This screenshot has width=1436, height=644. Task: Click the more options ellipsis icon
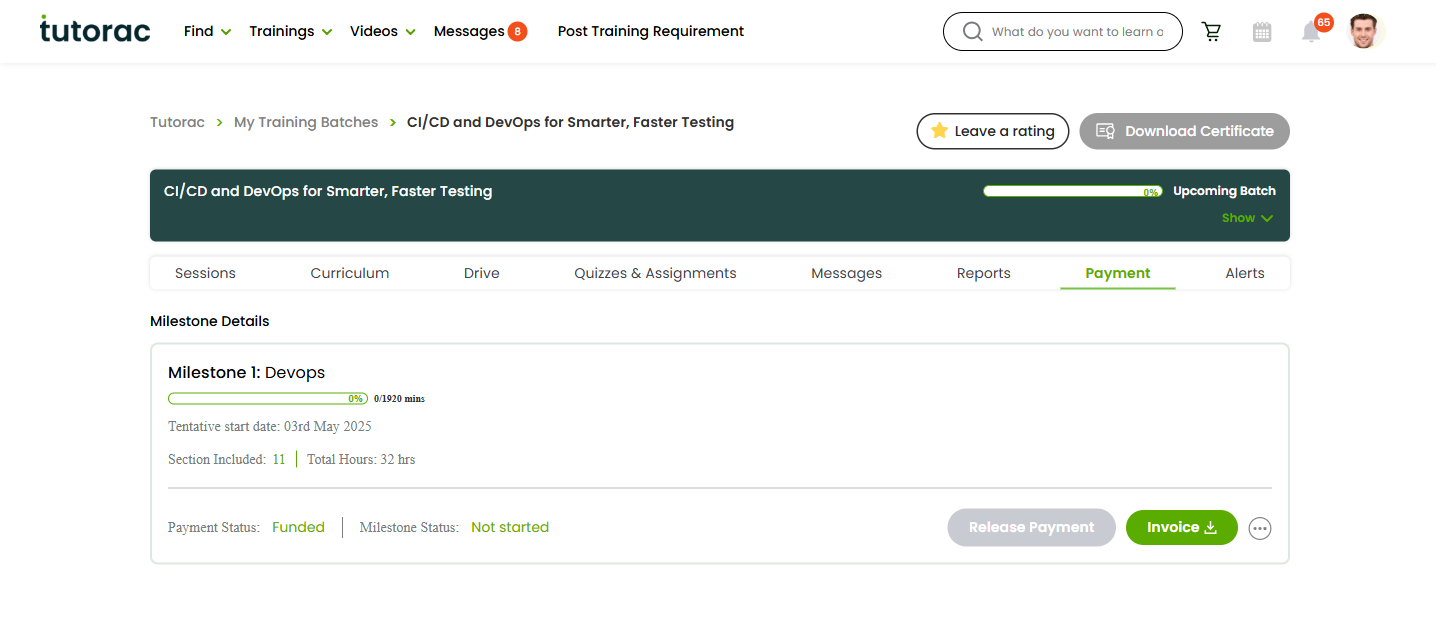pyautogui.click(x=1260, y=528)
